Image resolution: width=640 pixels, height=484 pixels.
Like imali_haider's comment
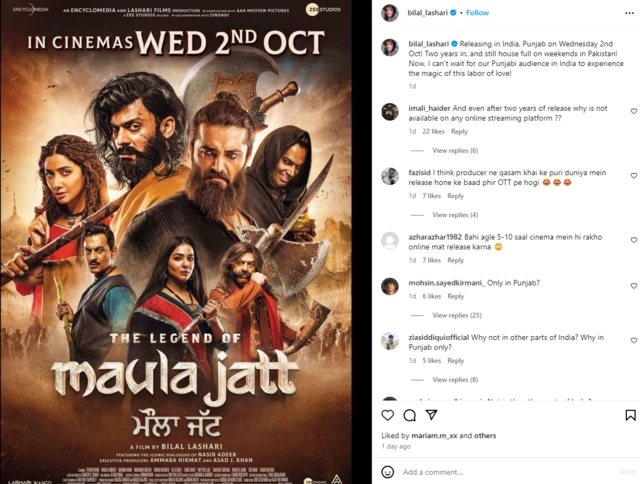633,111
